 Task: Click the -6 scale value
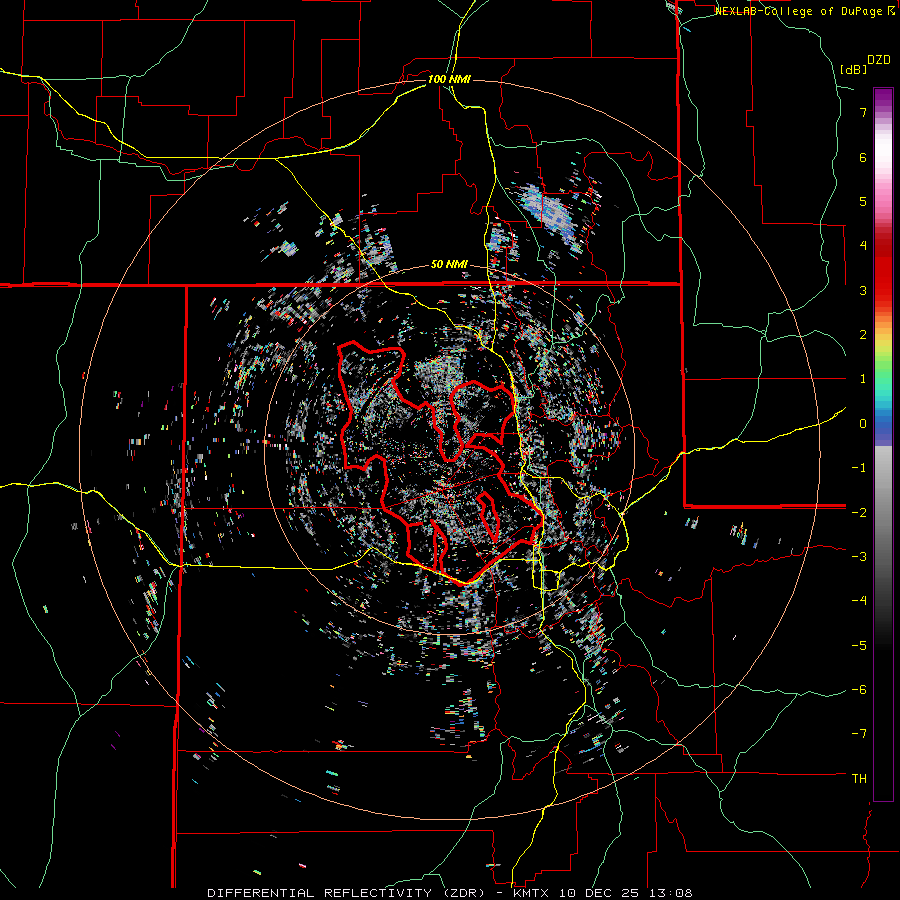(x=859, y=690)
